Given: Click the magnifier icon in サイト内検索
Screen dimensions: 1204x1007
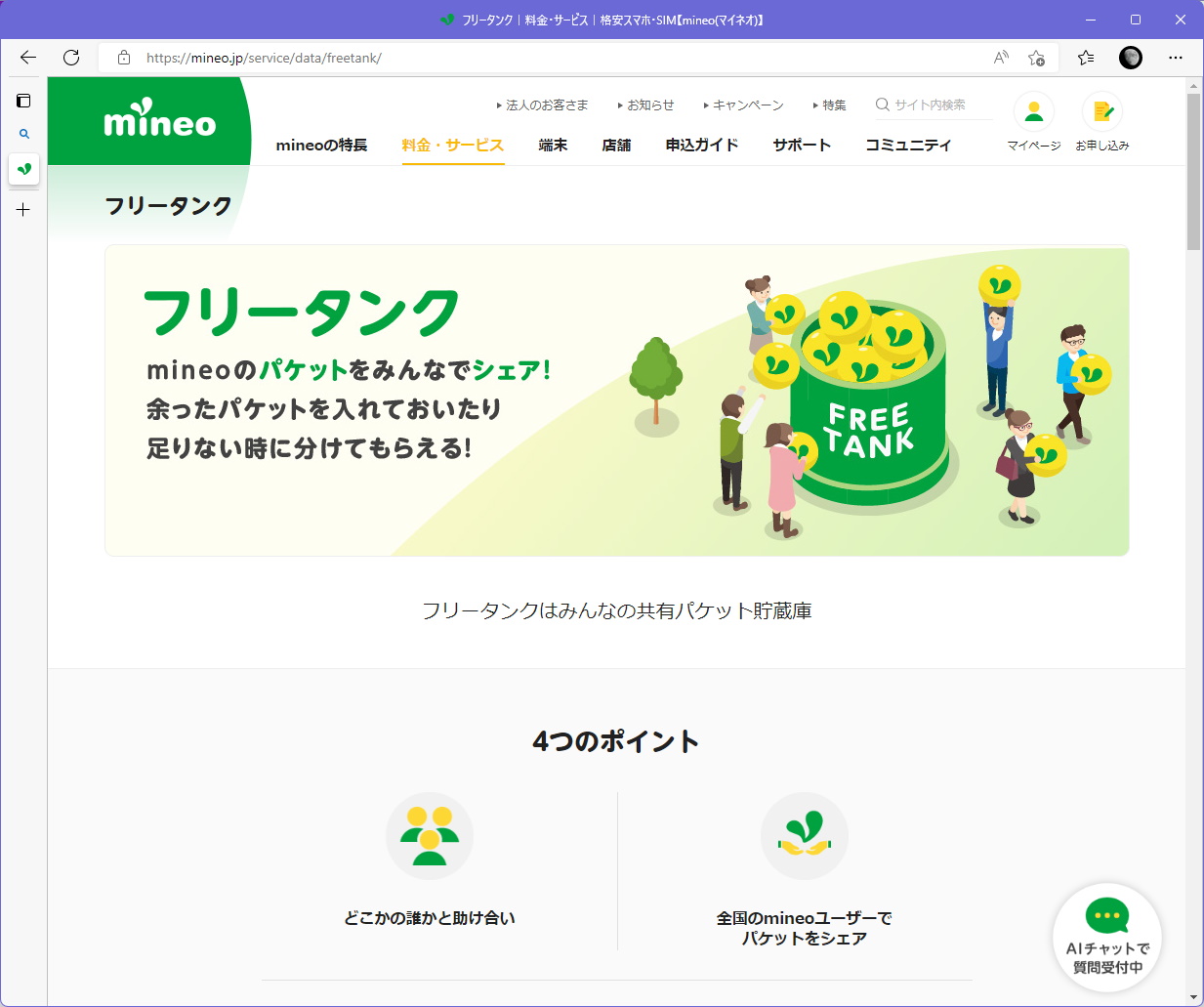Looking at the screenshot, I should tap(882, 104).
